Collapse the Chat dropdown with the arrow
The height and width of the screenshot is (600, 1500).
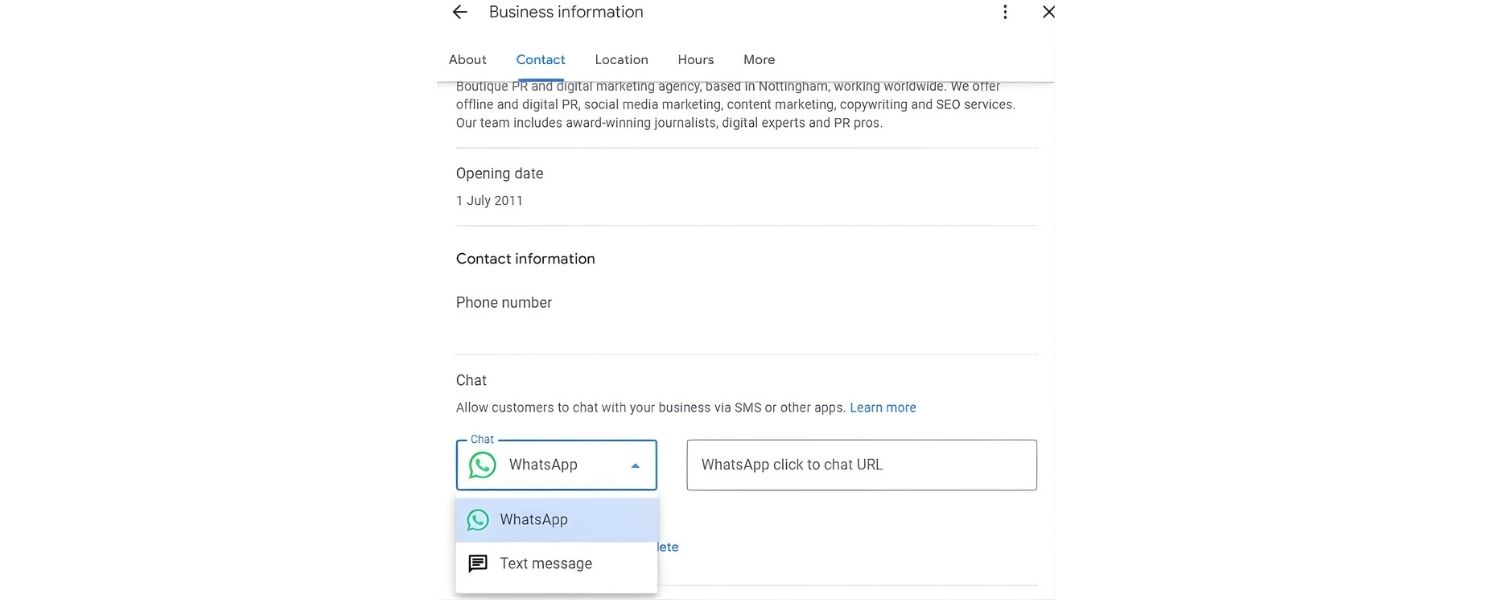point(632,464)
